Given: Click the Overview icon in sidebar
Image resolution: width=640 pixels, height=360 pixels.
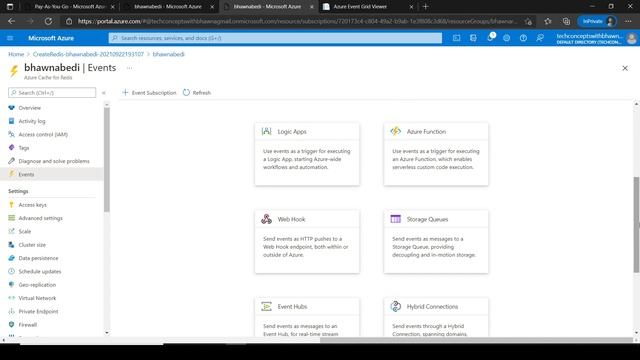Looking at the screenshot, I should pyautogui.click(x=11, y=108).
